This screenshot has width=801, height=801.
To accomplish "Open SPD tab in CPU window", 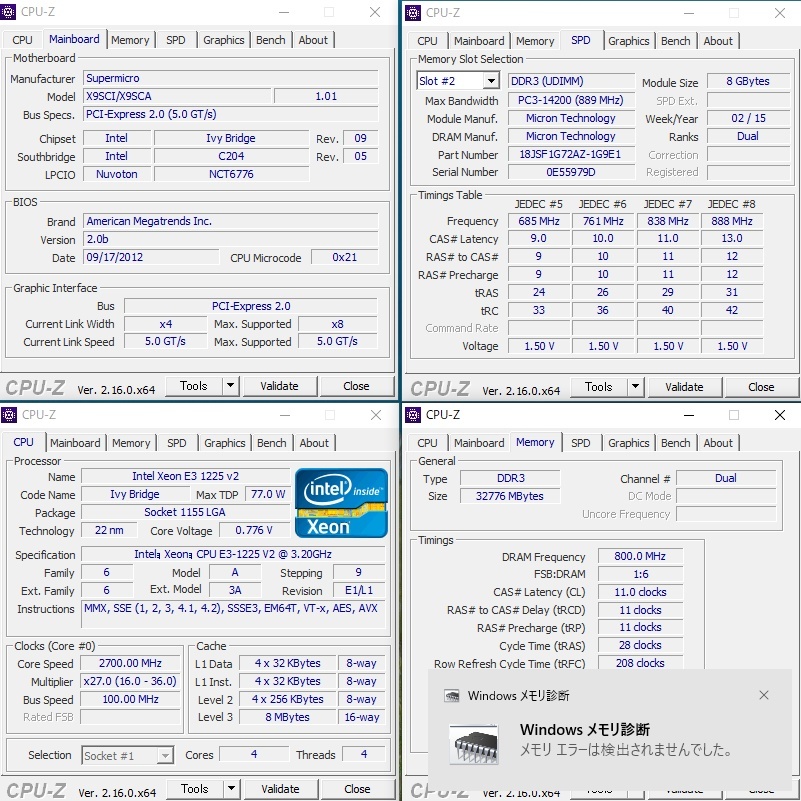I will coord(176,443).
